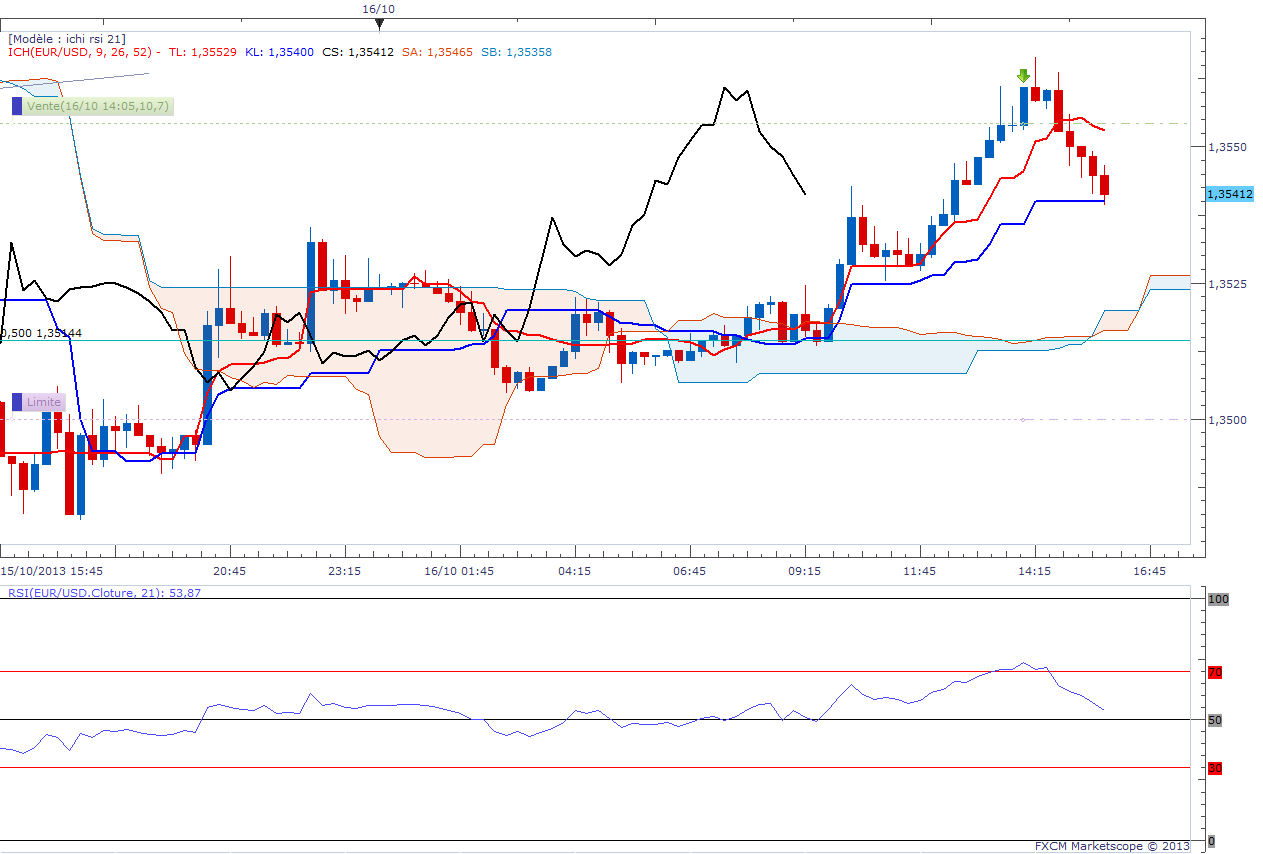Click the SA: 1,35465 value
This screenshot has width=1263, height=854.
tap(437, 52)
